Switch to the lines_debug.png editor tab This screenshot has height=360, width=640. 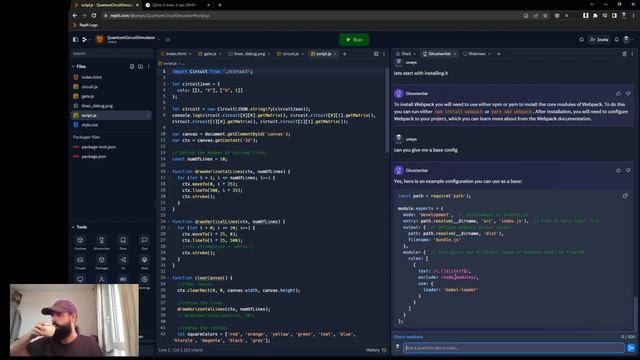point(249,54)
